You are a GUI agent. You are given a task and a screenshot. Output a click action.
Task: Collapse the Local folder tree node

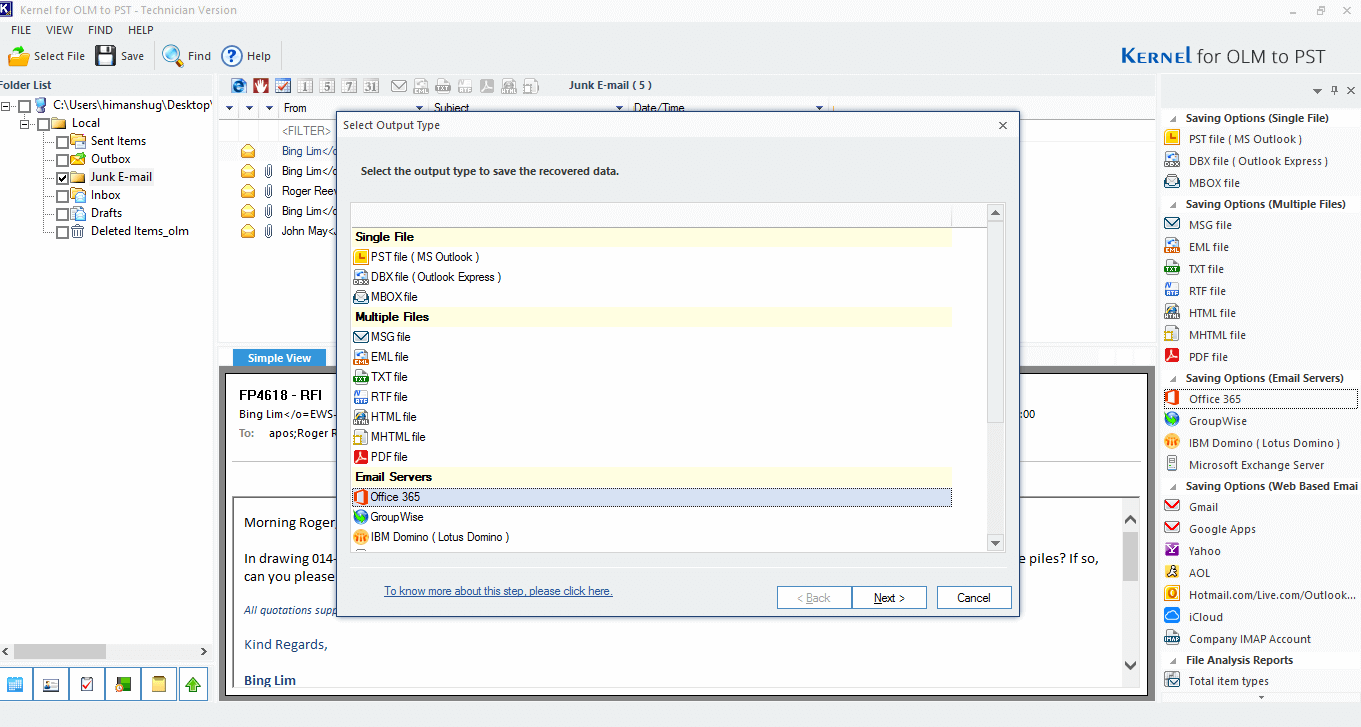pyautogui.click(x=24, y=123)
